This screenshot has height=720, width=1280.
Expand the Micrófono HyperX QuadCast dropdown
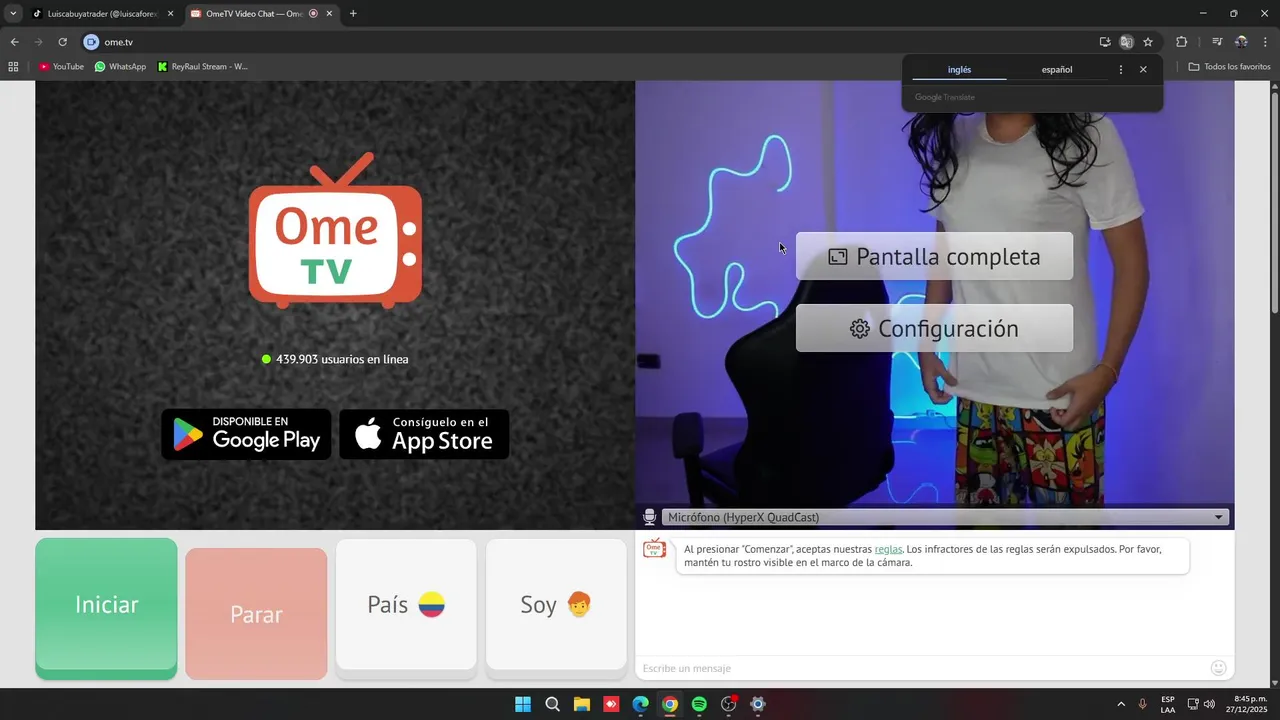tap(945, 517)
